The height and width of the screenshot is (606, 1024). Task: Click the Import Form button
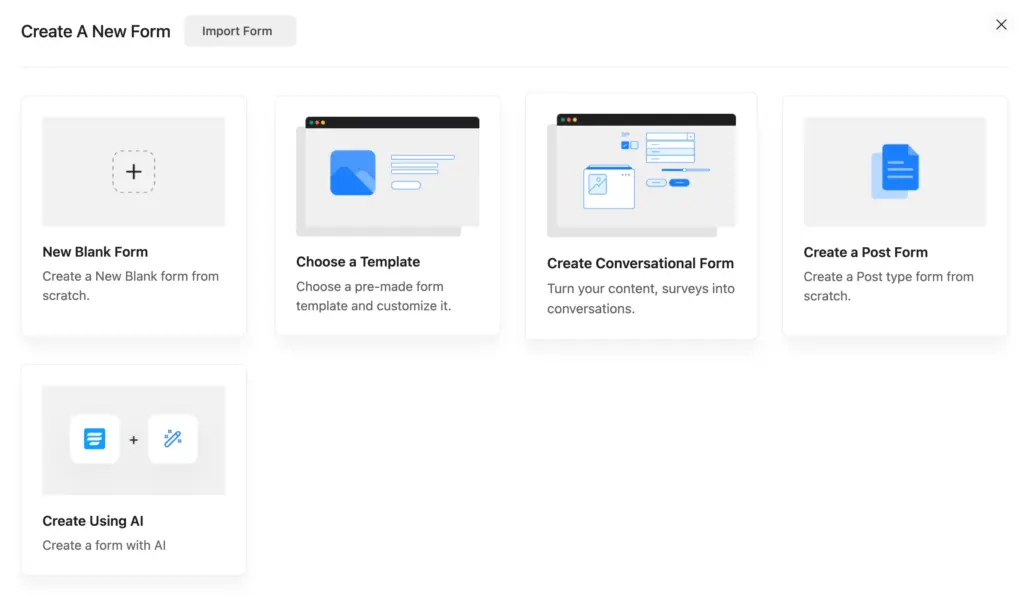tap(239, 31)
